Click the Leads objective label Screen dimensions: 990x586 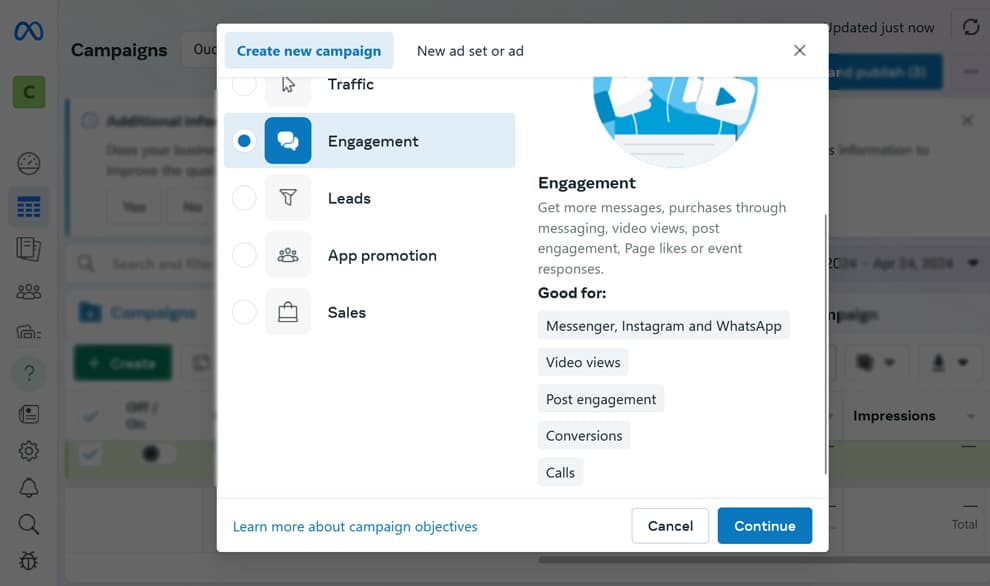tap(349, 198)
